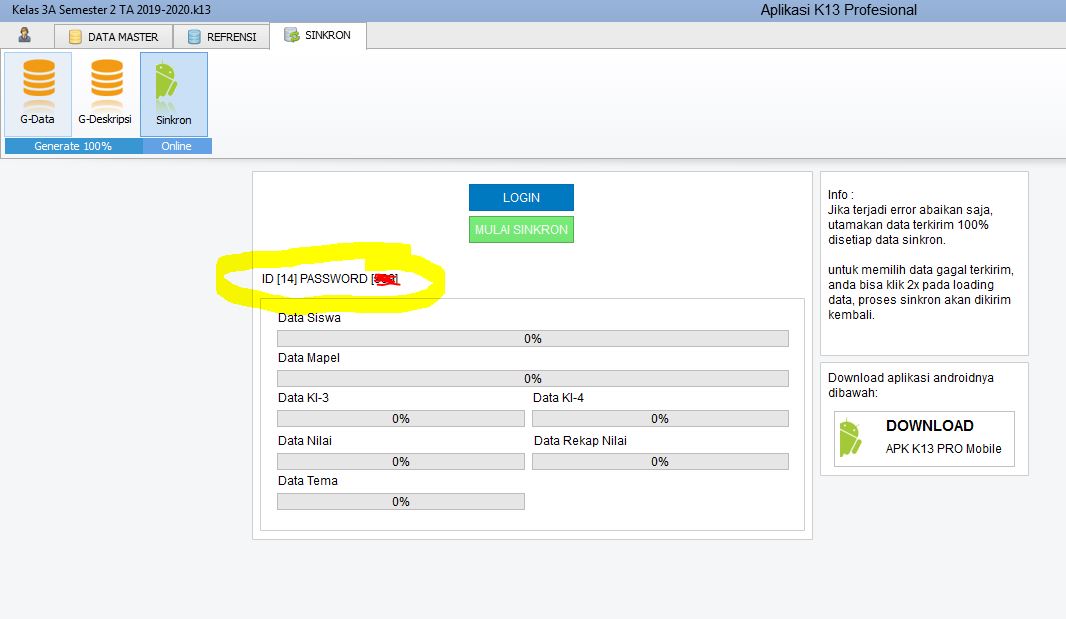Image resolution: width=1066 pixels, height=619 pixels.
Task: Select the Sinkron Android ribbon icon
Action: click(x=166, y=86)
